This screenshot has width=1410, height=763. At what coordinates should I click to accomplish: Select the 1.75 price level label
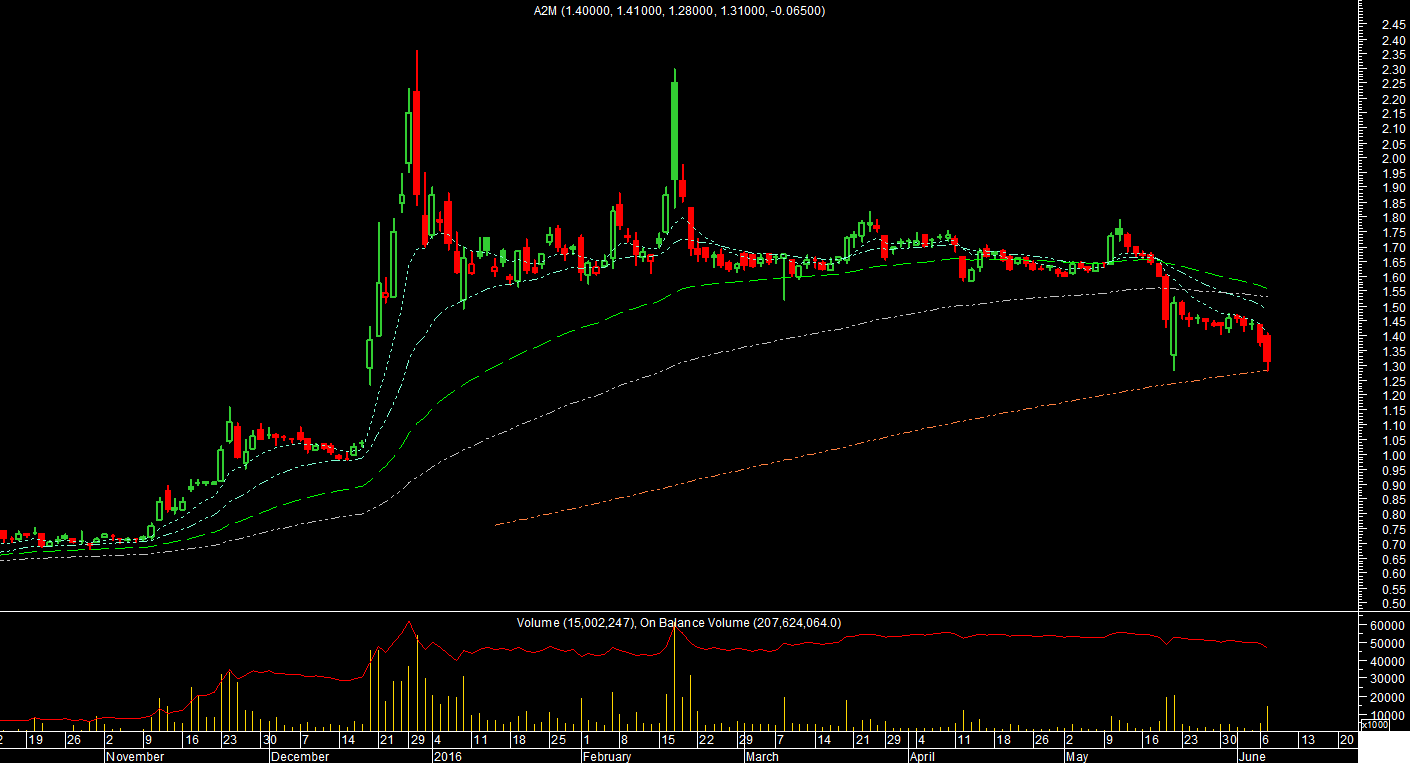pos(1392,232)
